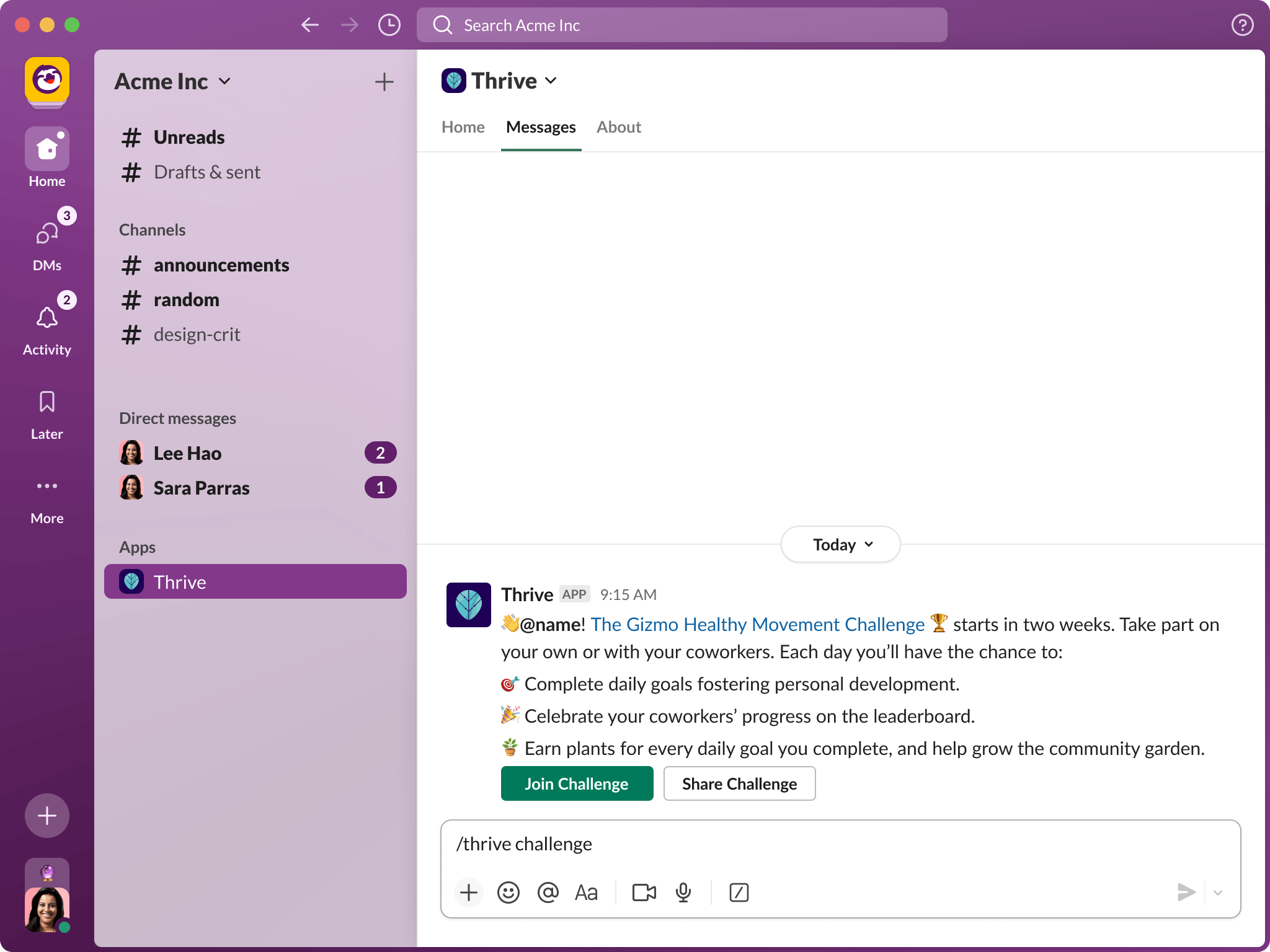This screenshot has height=952, width=1270.
Task: Click the Search Acme Inc field
Action: (x=682, y=25)
